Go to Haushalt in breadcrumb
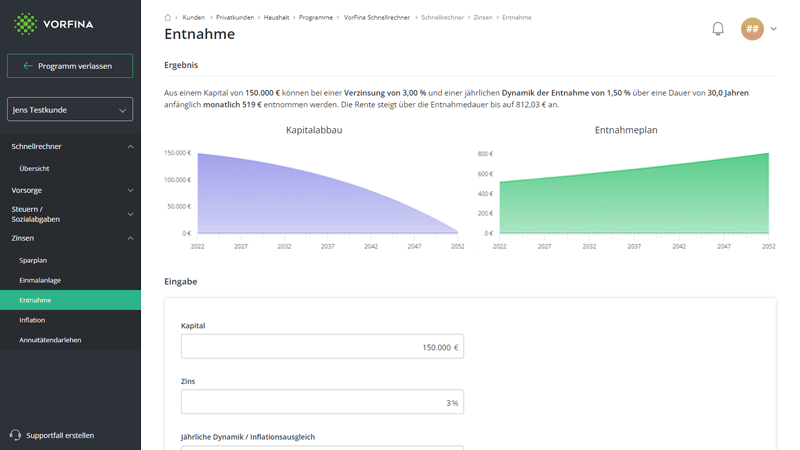 click(277, 17)
